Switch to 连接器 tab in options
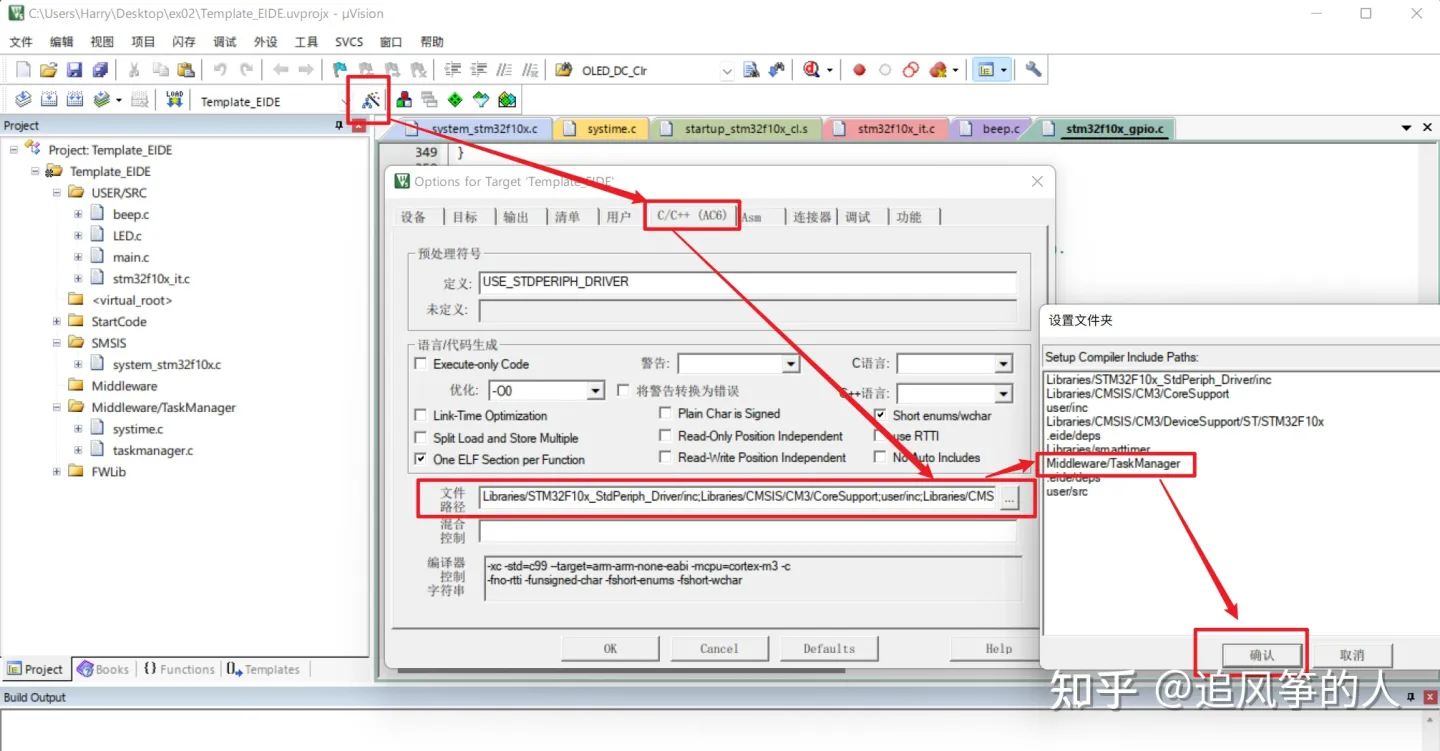 [x=812, y=217]
